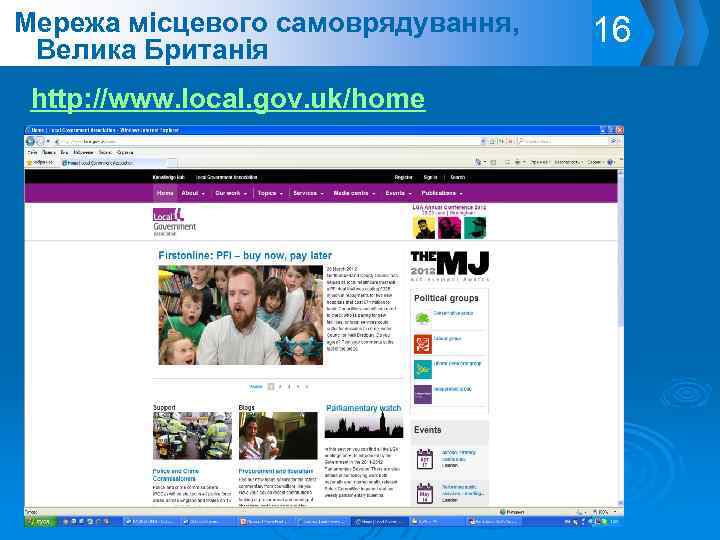The image size is (720, 540).
Task: Open the Conservative group link
Action: (x=453, y=313)
